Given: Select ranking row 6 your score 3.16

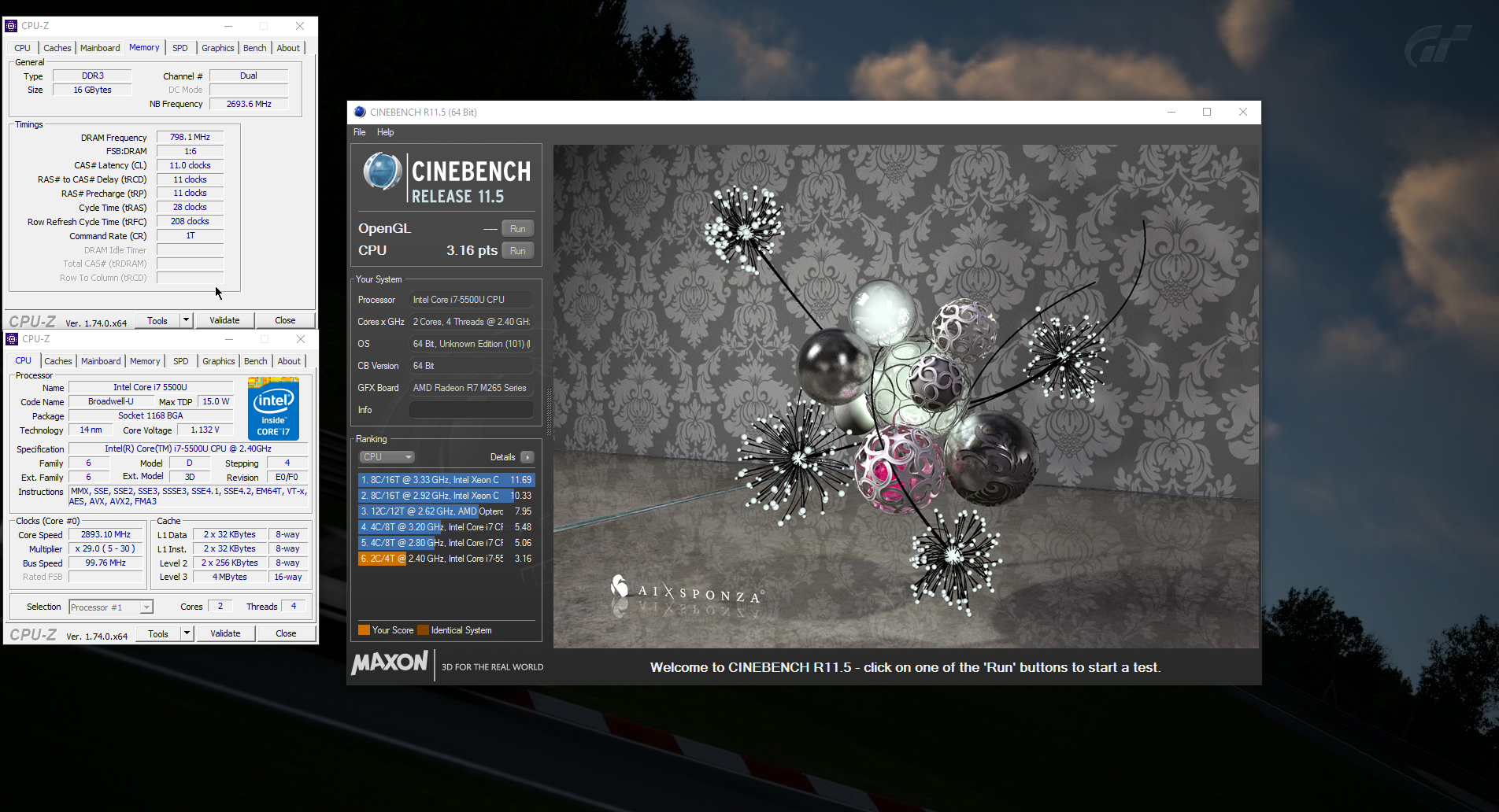Looking at the screenshot, I should click(x=446, y=559).
